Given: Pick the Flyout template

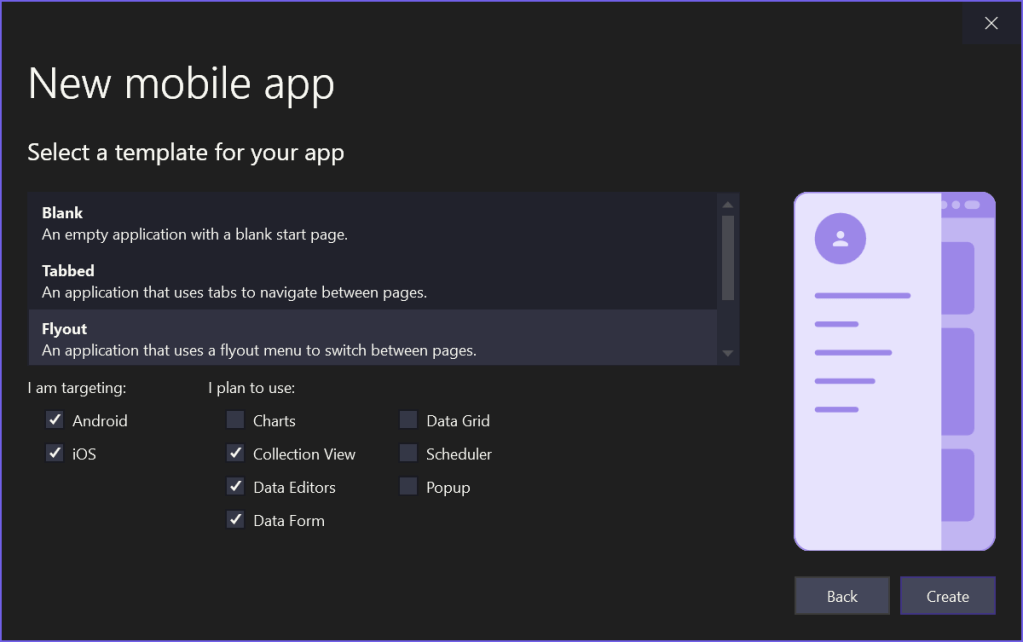Looking at the screenshot, I should coord(372,339).
